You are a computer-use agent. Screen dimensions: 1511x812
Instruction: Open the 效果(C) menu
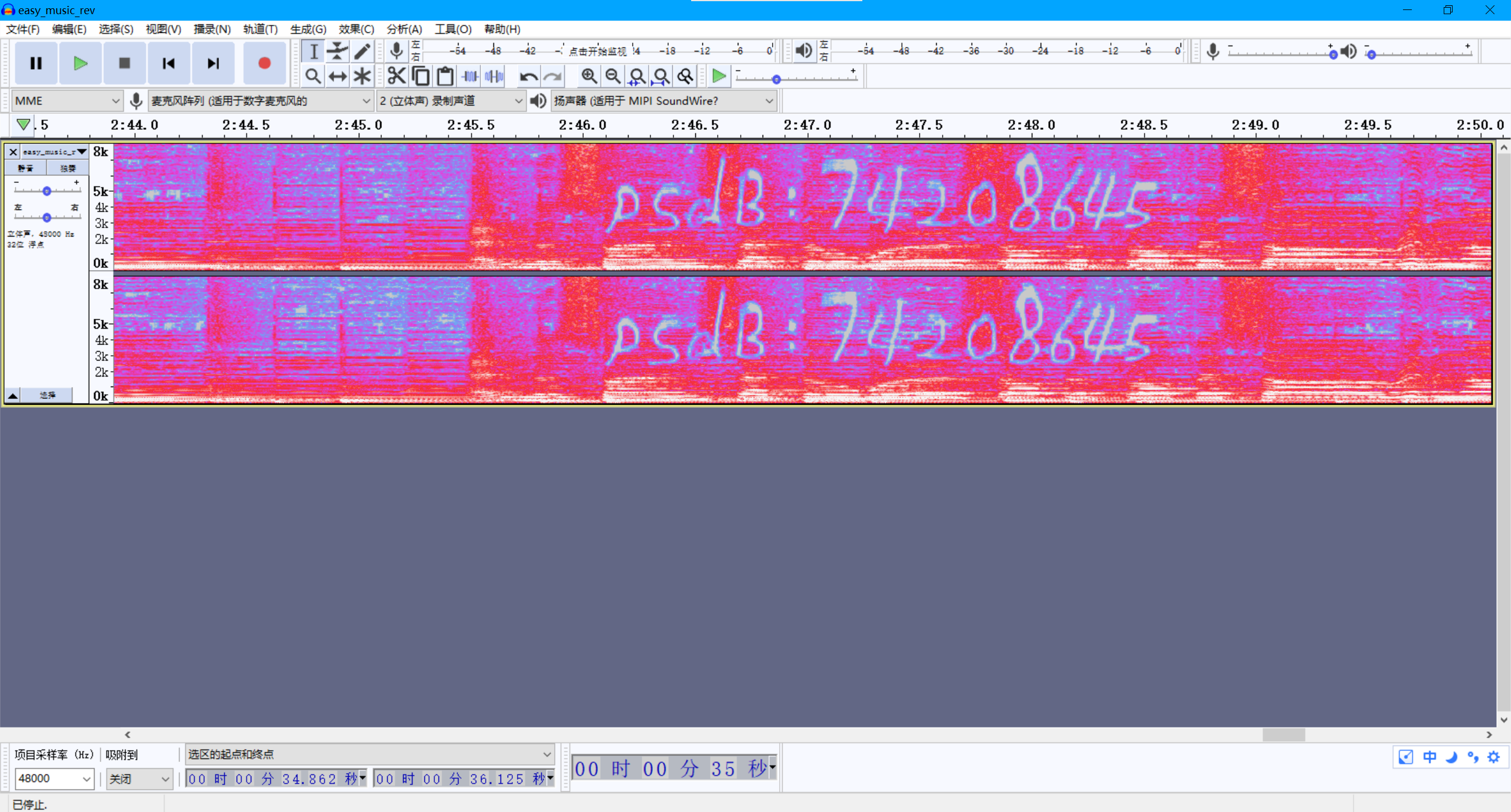(356, 29)
